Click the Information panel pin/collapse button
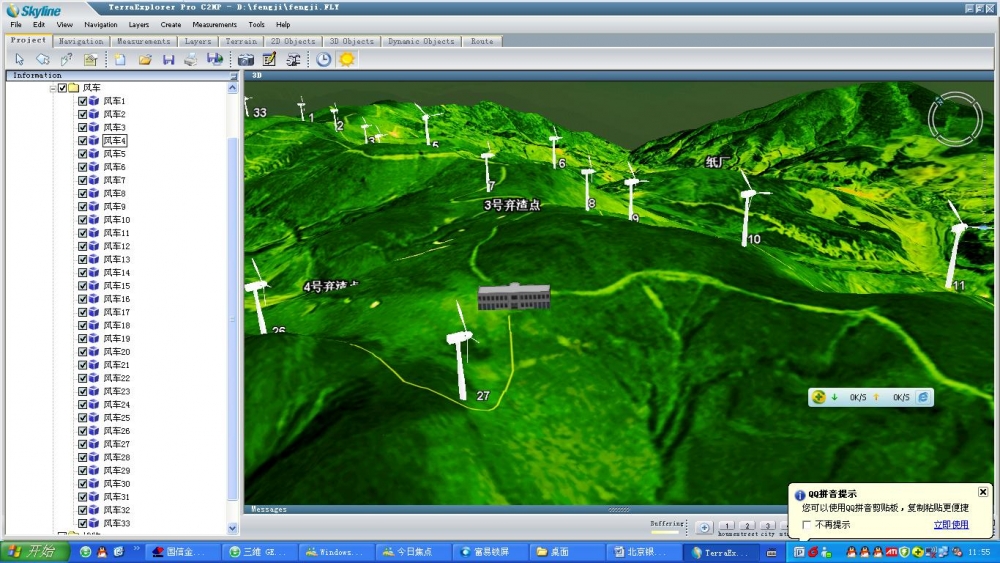Screen dimensions: 1000x563 (233, 76)
